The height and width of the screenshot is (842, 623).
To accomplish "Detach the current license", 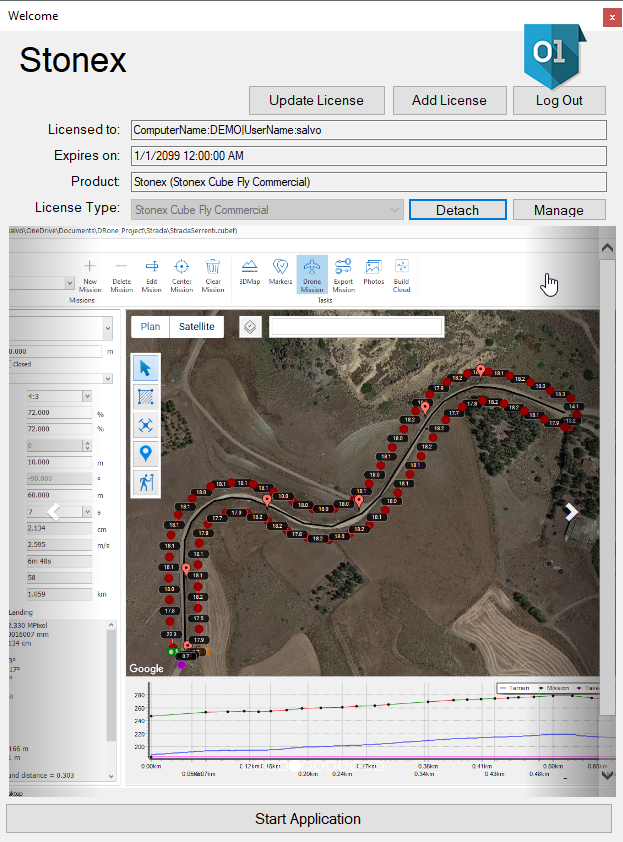I will (458, 210).
